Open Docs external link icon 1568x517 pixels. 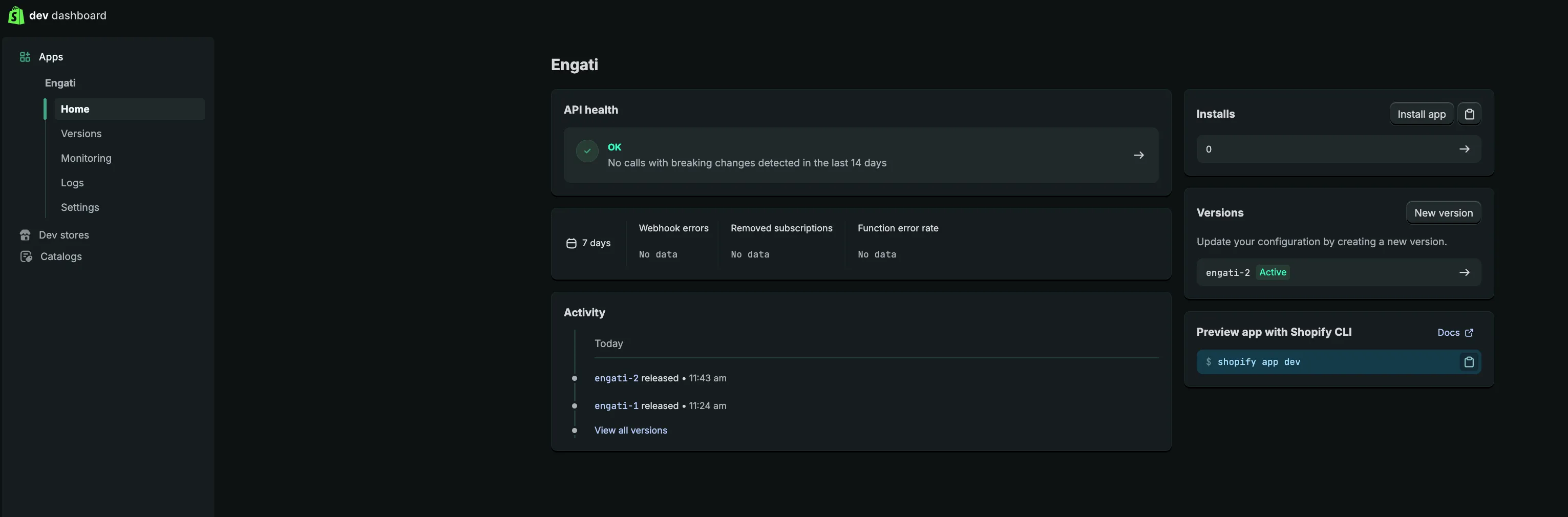pos(1469,333)
